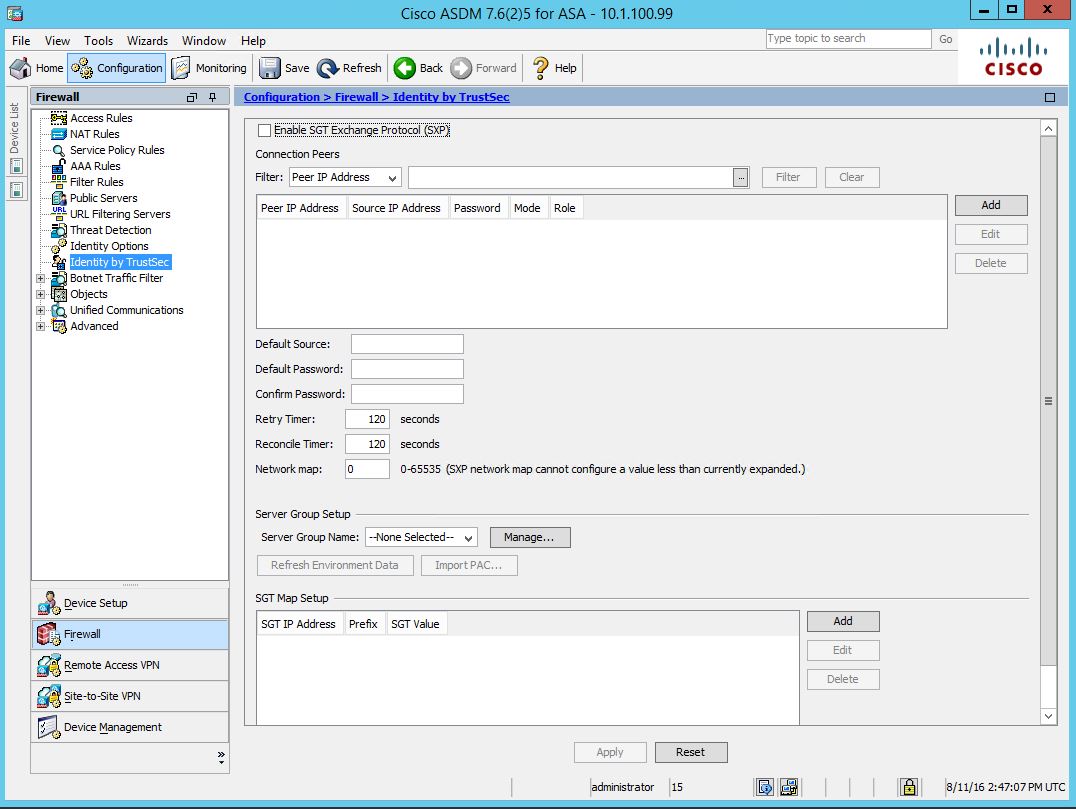
Task: Select AAA Rules lock icon
Action: pos(59,166)
